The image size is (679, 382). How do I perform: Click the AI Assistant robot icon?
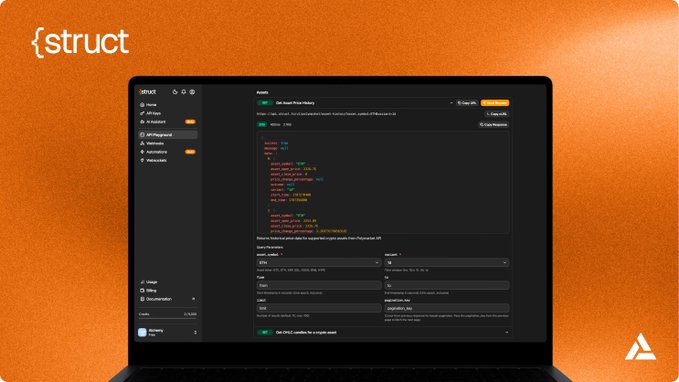point(142,122)
